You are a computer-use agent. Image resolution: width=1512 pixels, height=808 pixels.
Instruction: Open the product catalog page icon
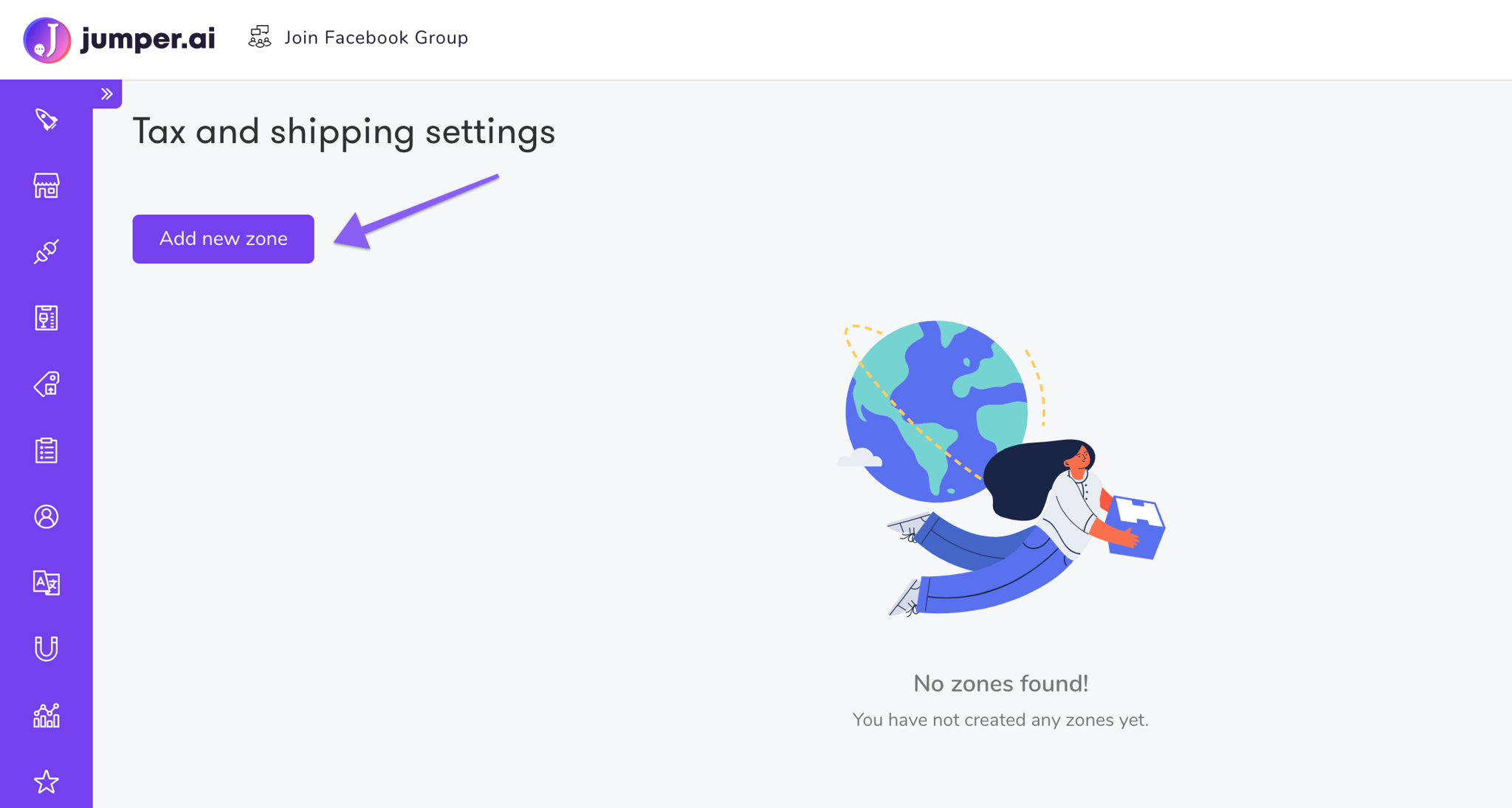pos(46,318)
